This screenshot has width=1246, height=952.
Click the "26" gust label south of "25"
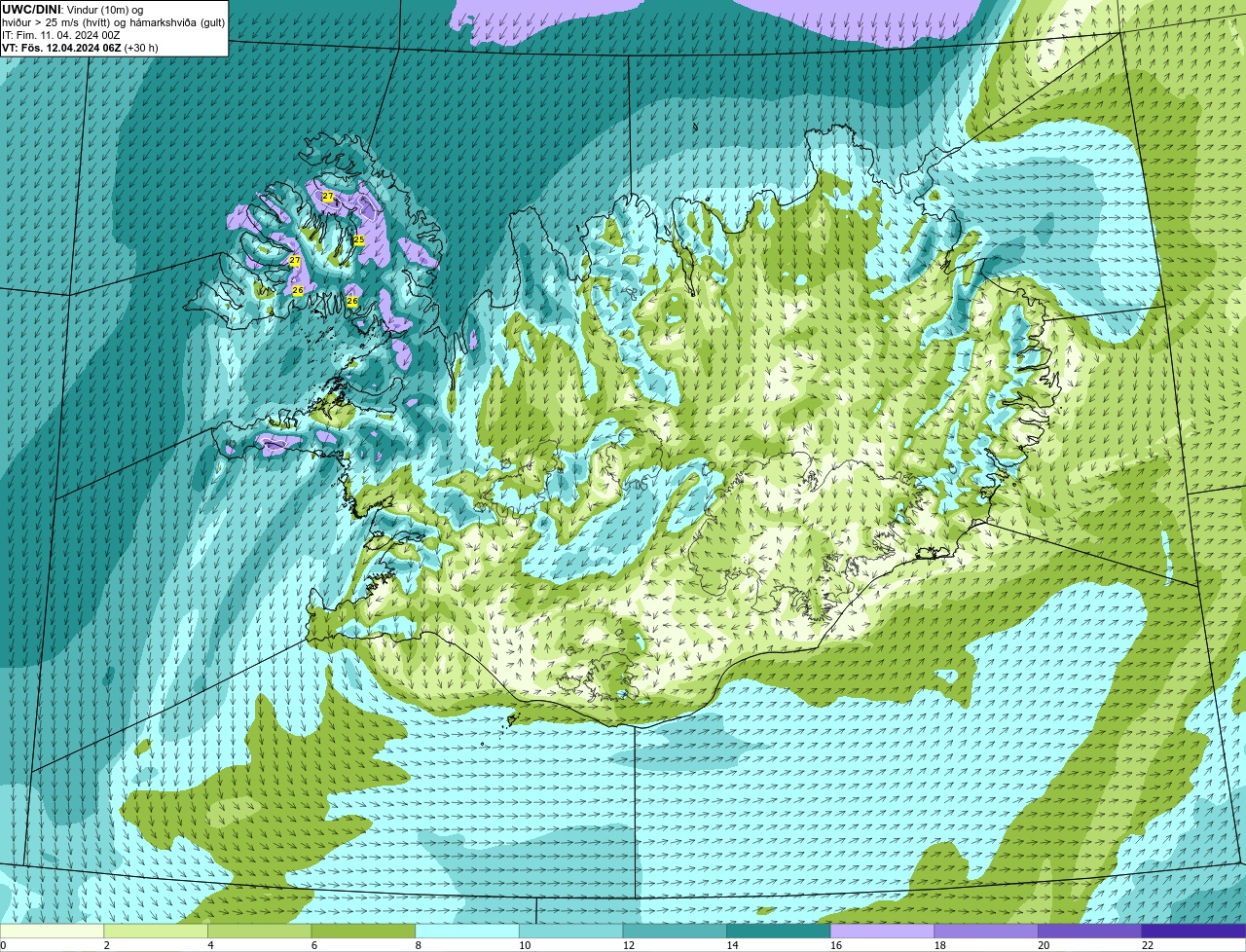pyautogui.click(x=352, y=301)
